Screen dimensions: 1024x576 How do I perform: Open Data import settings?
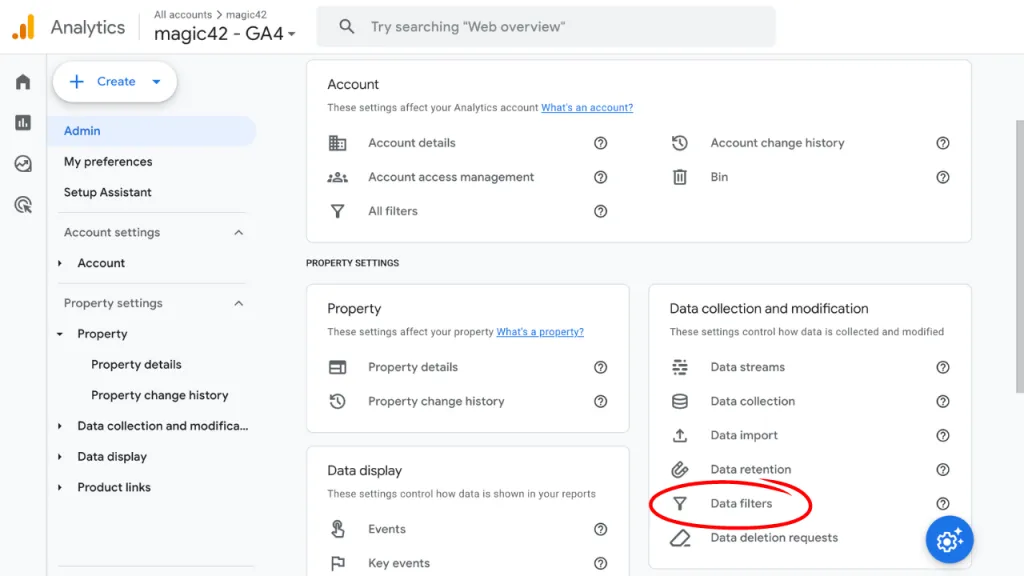tap(744, 435)
